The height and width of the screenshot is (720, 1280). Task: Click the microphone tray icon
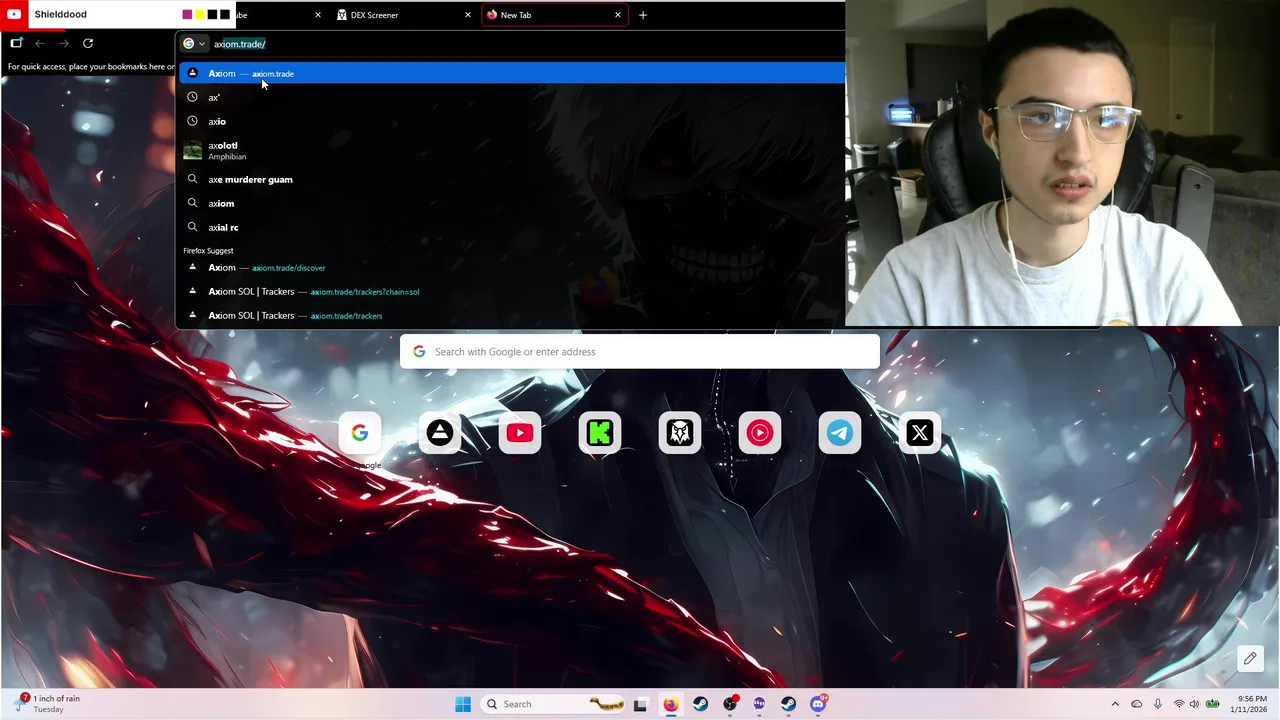coord(1158,704)
